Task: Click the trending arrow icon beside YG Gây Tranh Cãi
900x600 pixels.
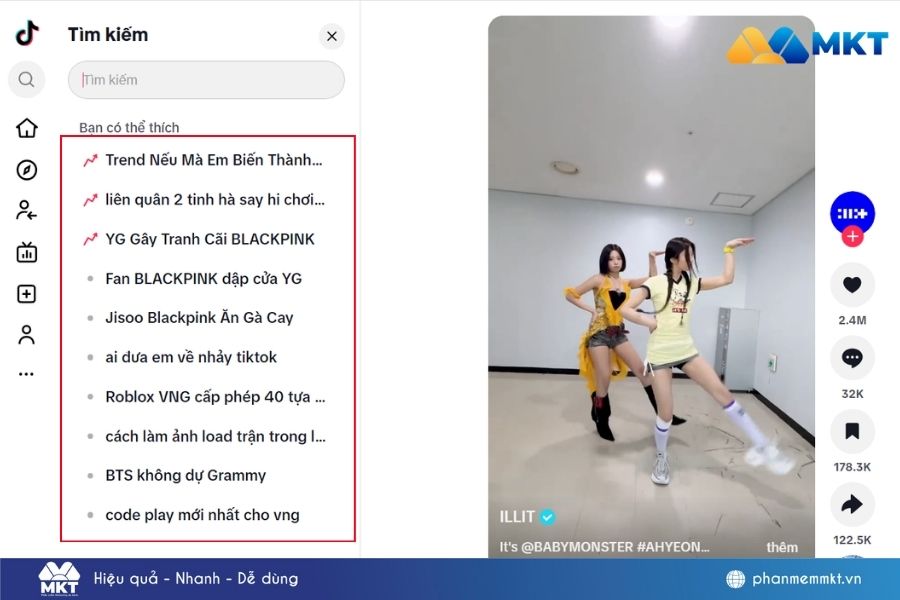Action: (90, 239)
